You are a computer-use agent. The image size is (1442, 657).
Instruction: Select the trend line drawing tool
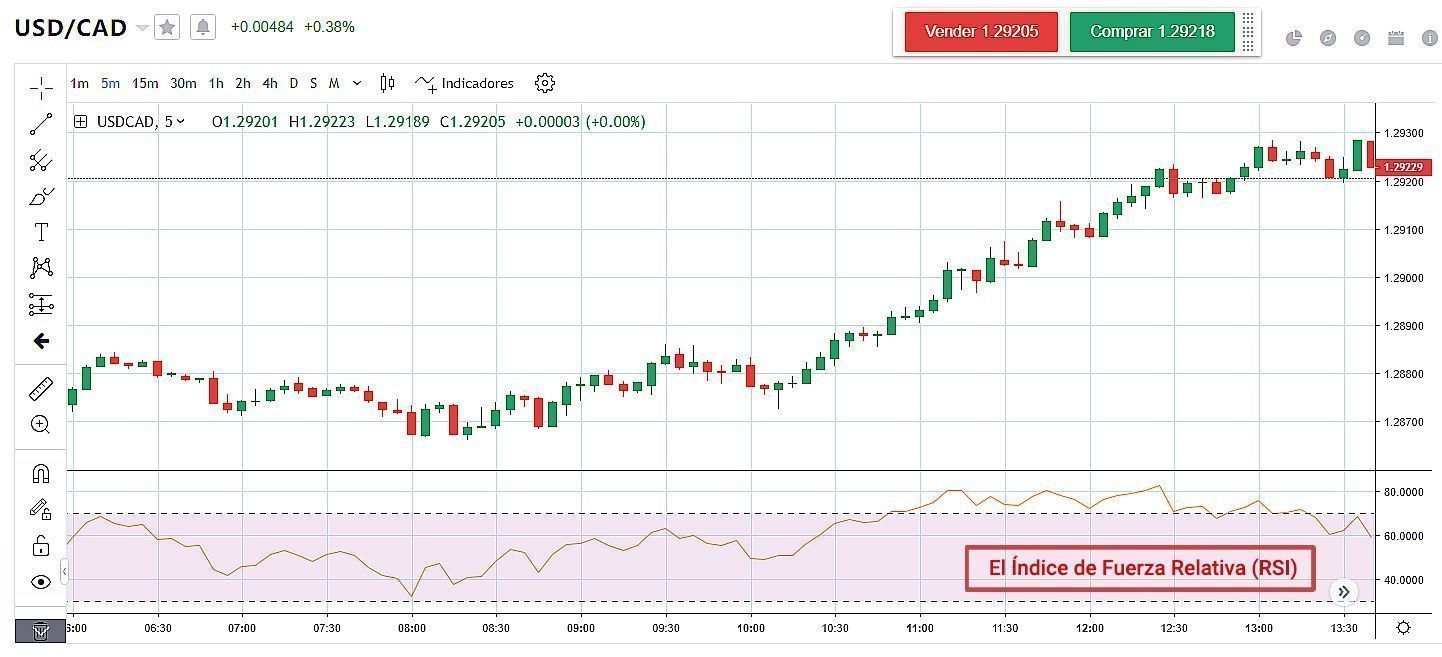click(41, 124)
